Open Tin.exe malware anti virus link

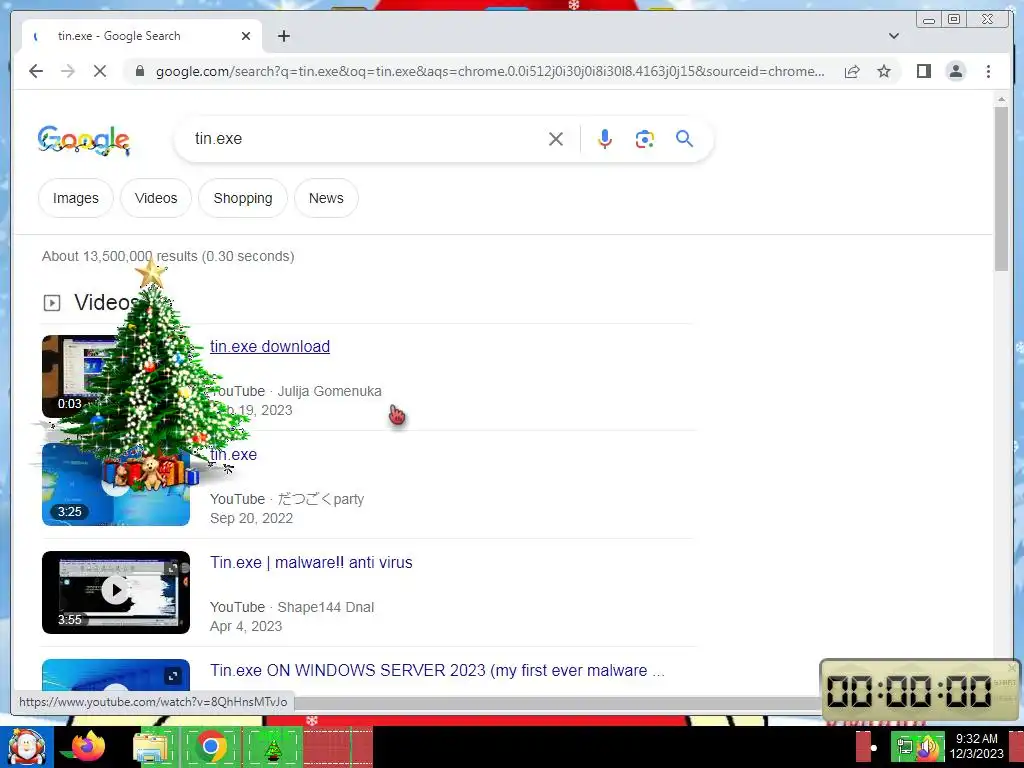311,562
